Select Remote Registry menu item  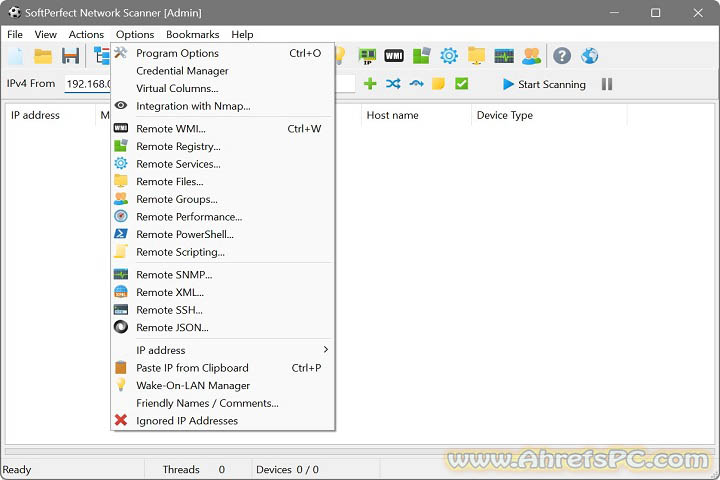tap(223, 146)
